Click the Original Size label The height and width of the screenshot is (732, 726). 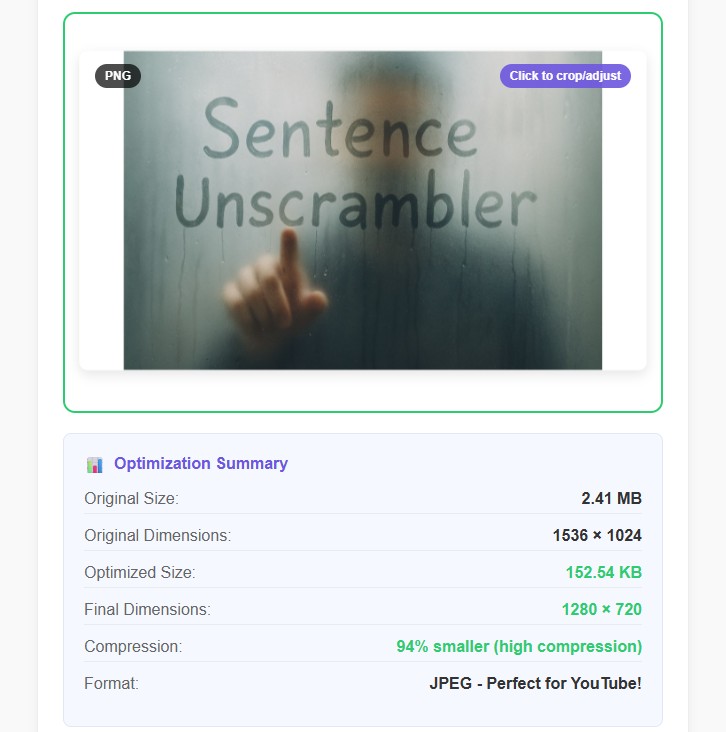[x=131, y=498]
